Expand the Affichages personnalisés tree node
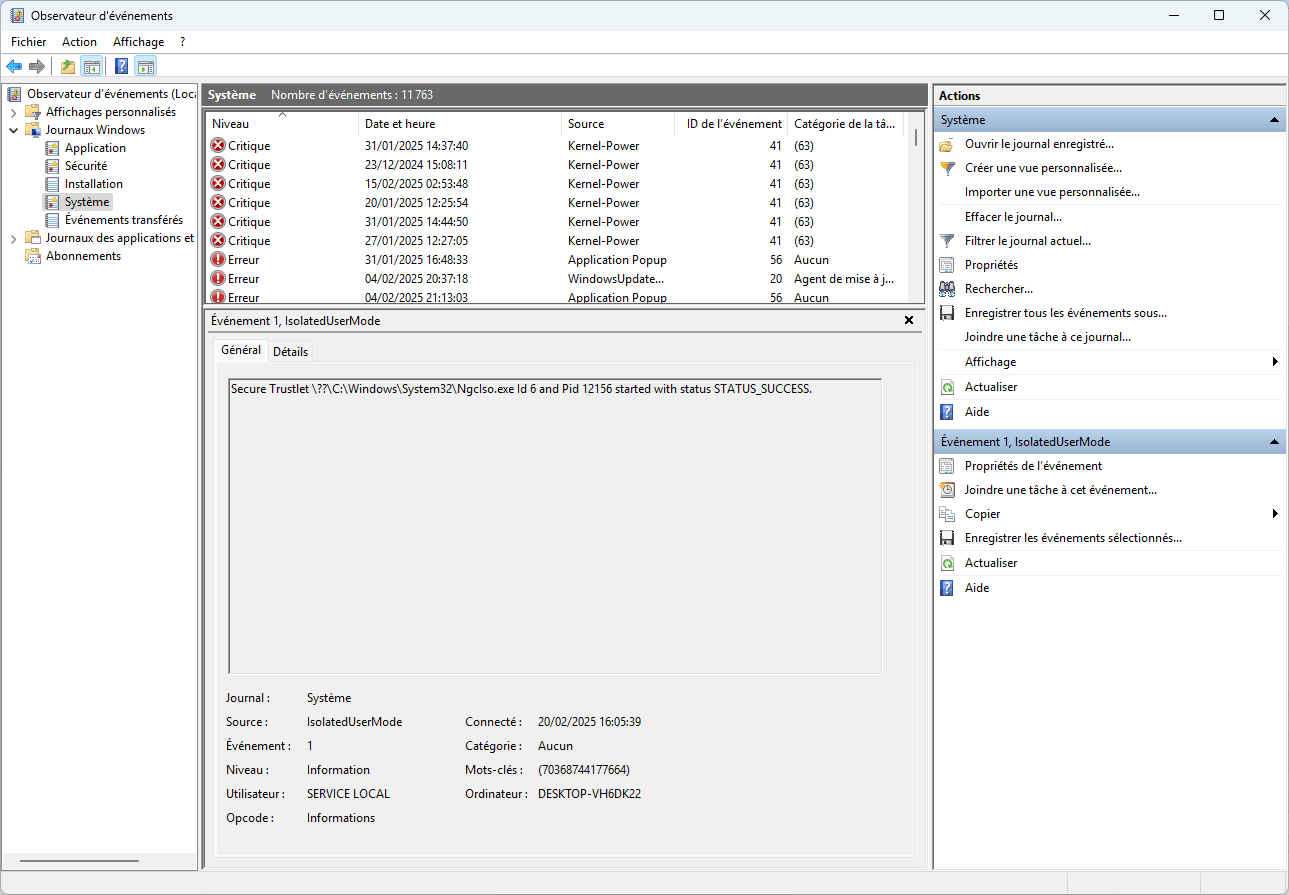This screenshot has width=1289, height=895. coord(13,112)
